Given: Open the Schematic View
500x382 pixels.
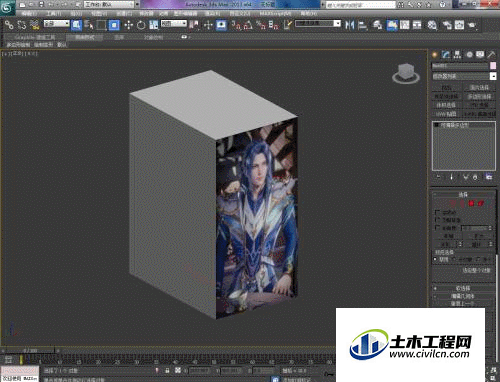Looking at the screenshot, I should click(417, 25).
